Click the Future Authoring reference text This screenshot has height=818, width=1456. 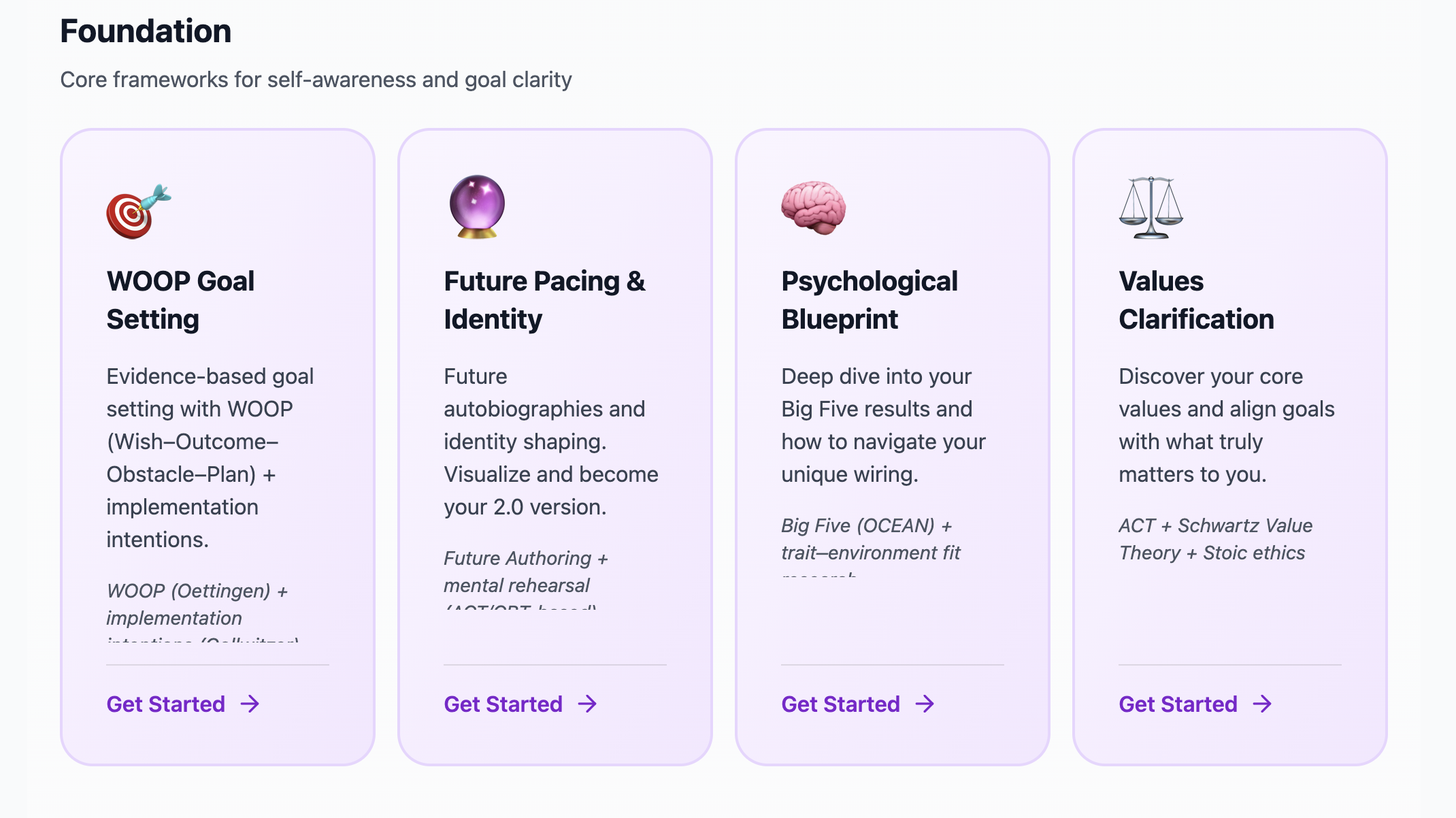pos(525,572)
